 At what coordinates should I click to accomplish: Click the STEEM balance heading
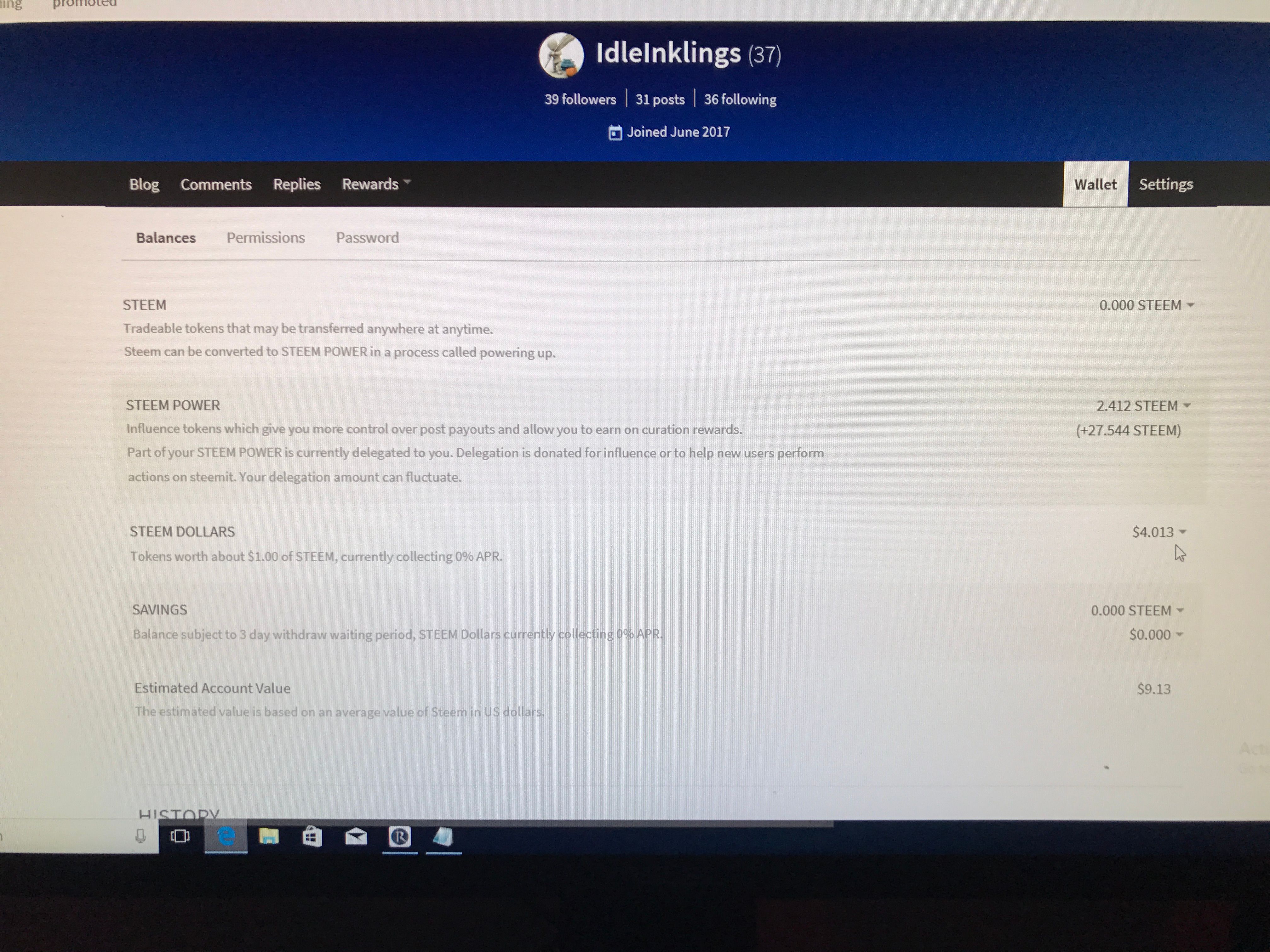pos(144,305)
